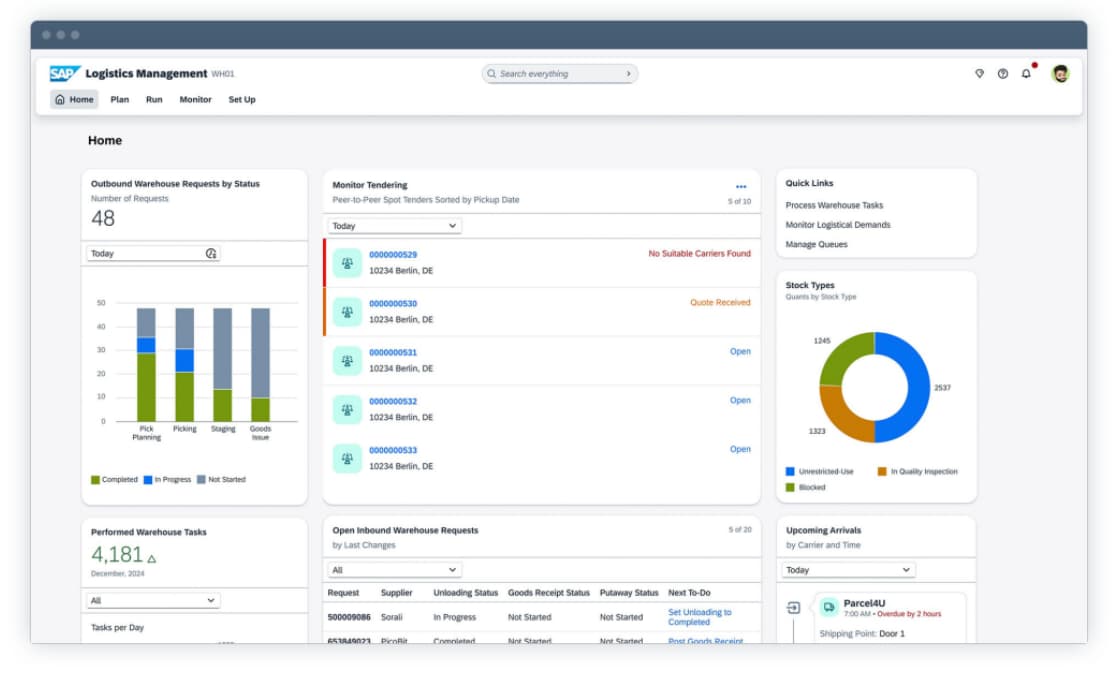Open the Upcoming Arrivals Today dropdown
This screenshot has width=1119, height=674.
[848, 570]
